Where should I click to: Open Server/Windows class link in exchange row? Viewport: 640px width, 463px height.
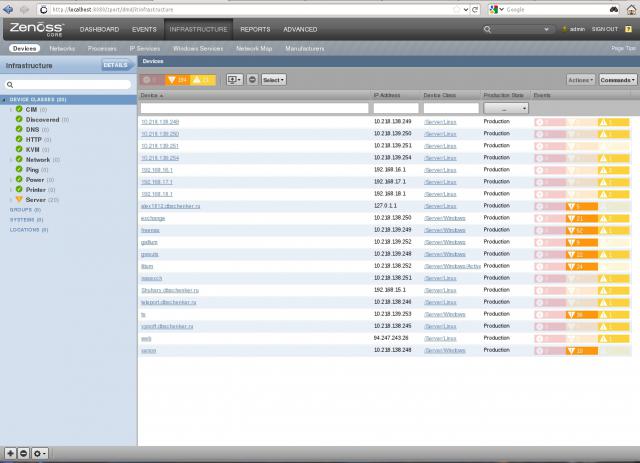(445, 218)
